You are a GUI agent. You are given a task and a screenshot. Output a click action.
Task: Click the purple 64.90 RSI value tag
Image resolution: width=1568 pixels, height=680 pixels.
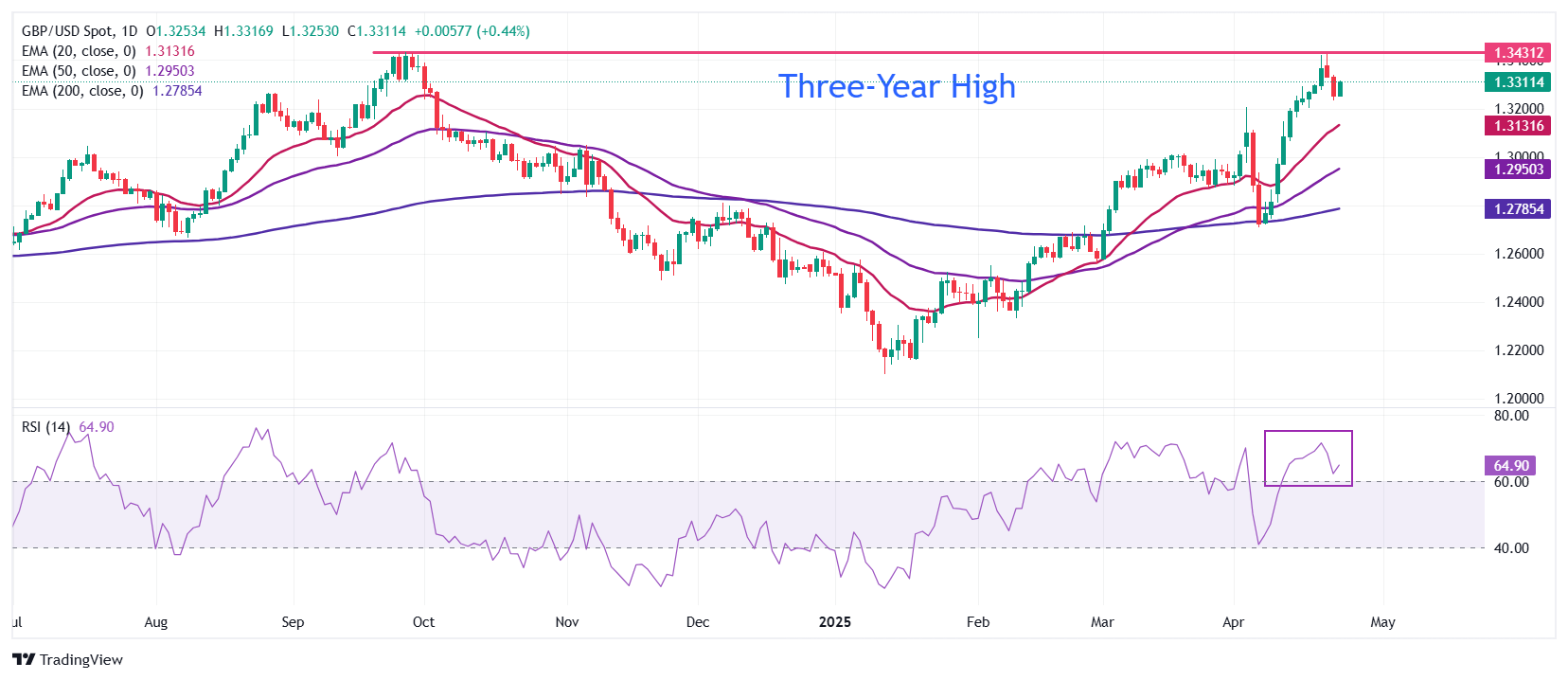pos(1511,466)
